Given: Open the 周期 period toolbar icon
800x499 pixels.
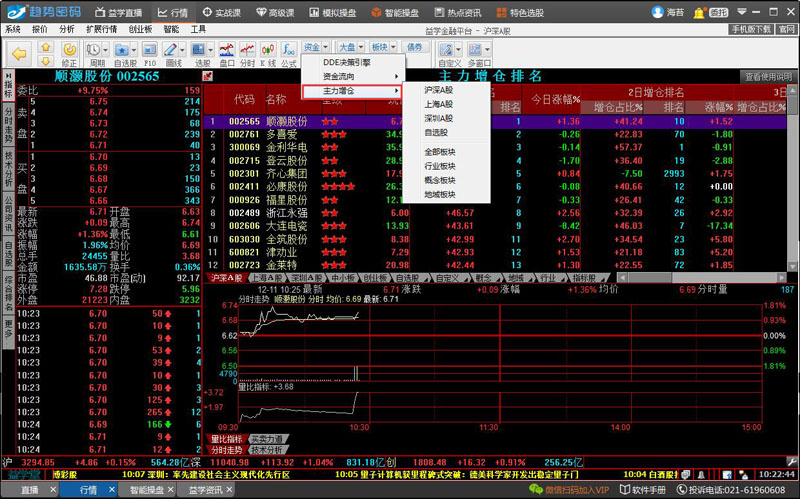Looking at the screenshot, I should [97, 55].
